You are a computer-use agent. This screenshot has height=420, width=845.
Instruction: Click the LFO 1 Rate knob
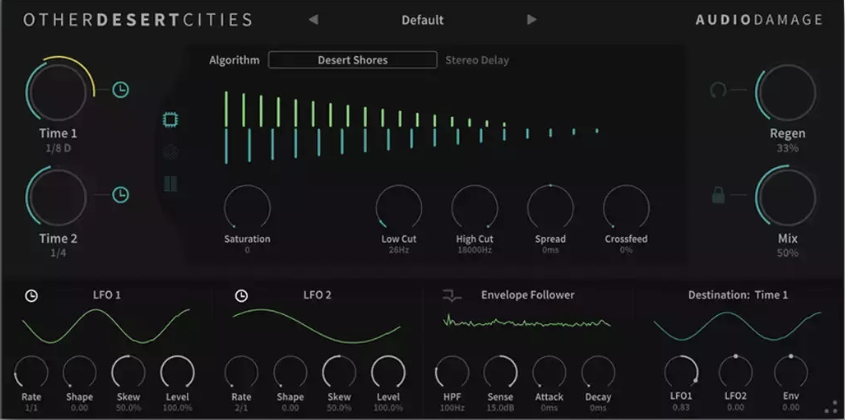click(x=31, y=372)
